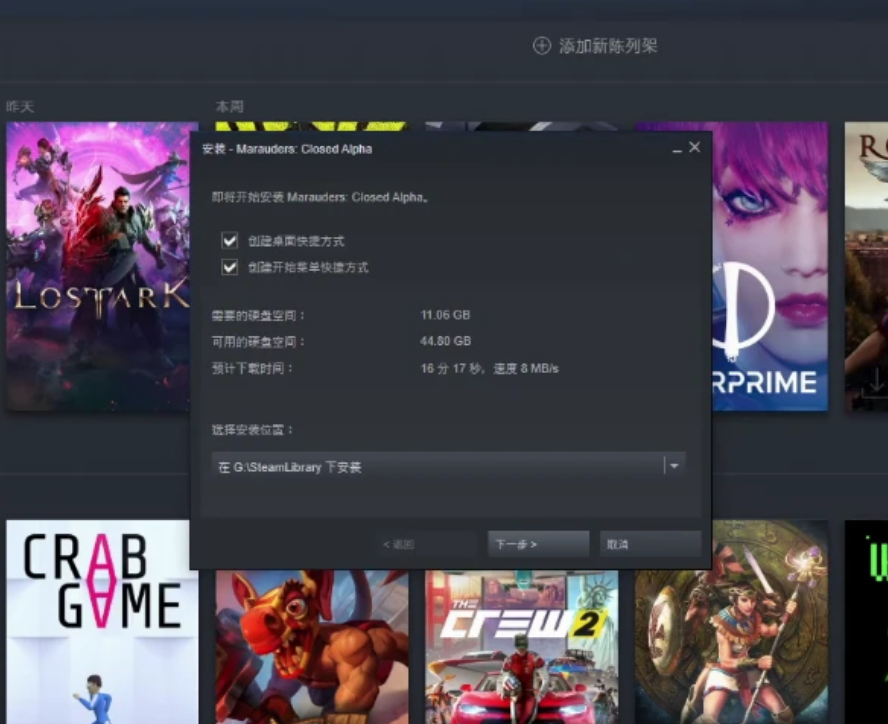Expand the install location dropdown arrow
The width and height of the screenshot is (888, 724).
click(x=674, y=466)
